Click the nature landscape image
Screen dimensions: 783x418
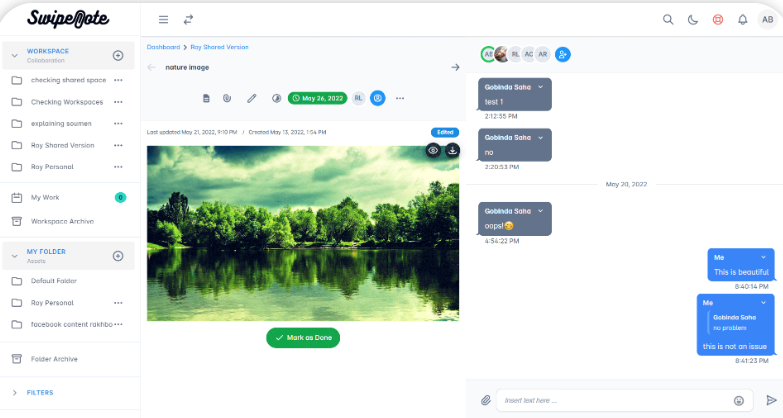[x=303, y=233]
